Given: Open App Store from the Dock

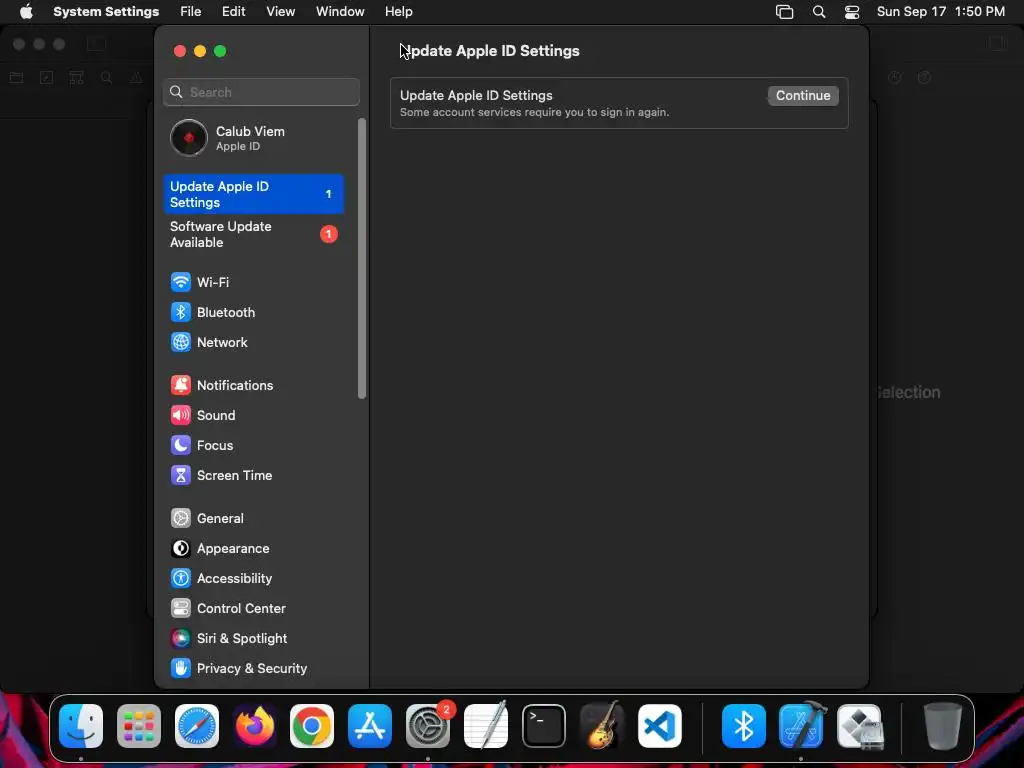Looking at the screenshot, I should [x=370, y=726].
